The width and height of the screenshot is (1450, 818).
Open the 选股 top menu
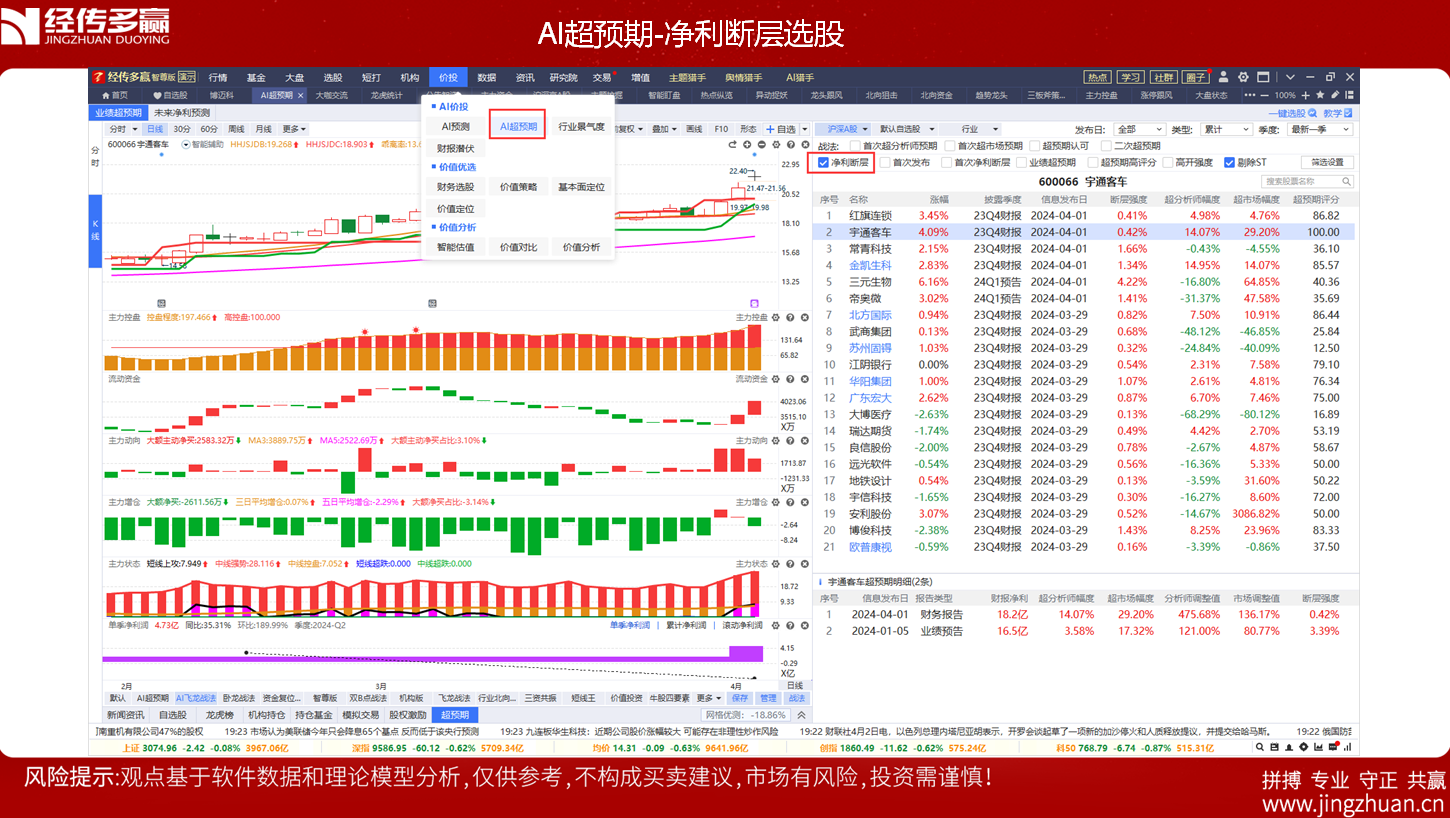[x=332, y=77]
